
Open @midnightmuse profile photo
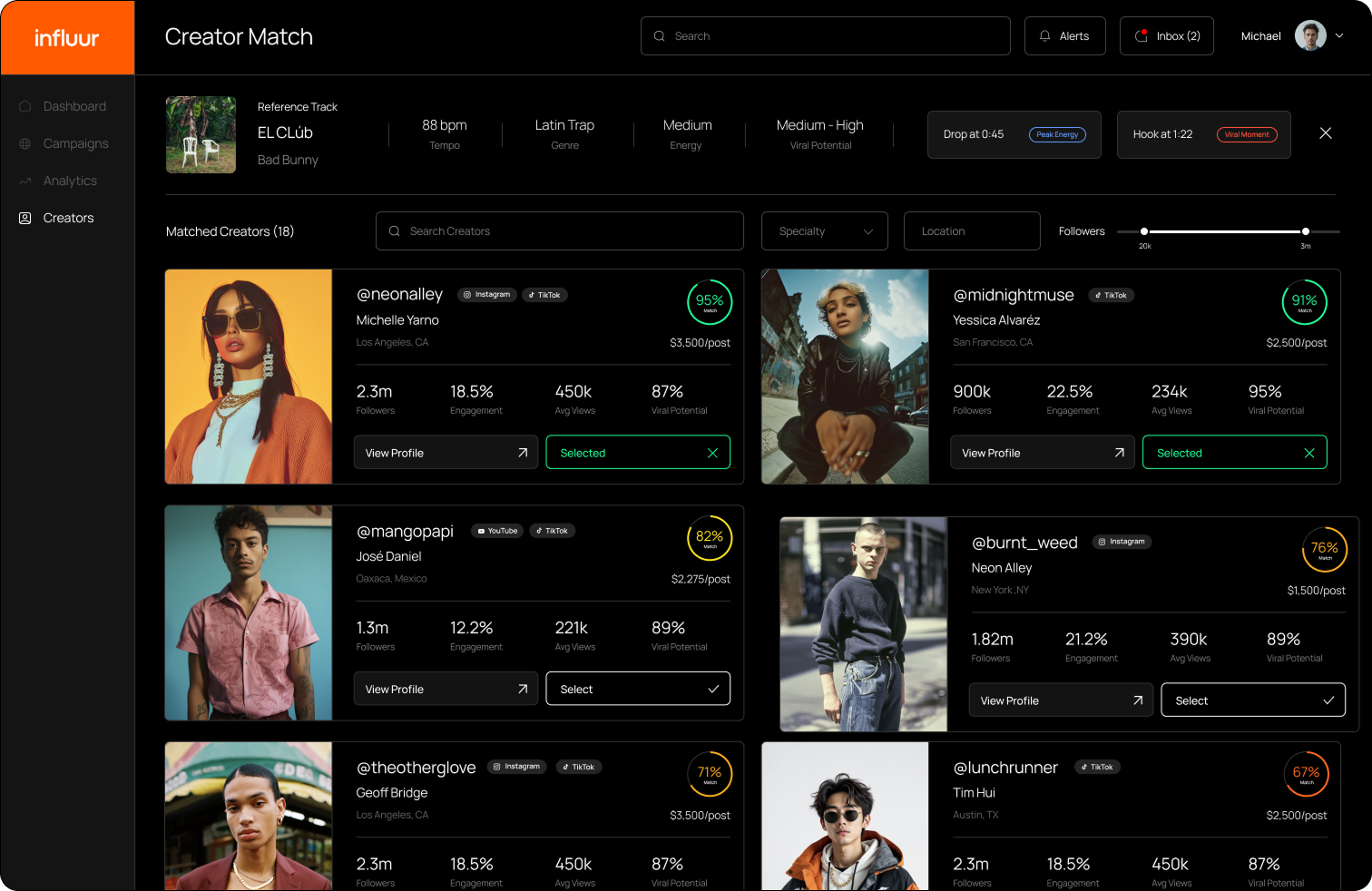(x=845, y=377)
